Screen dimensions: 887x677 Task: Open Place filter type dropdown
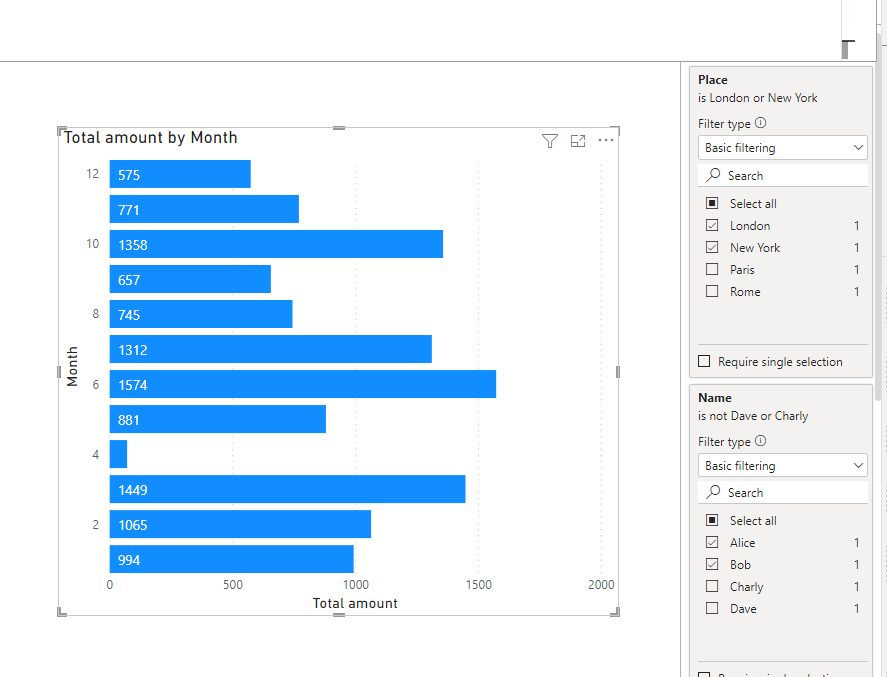click(x=782, y=148)
